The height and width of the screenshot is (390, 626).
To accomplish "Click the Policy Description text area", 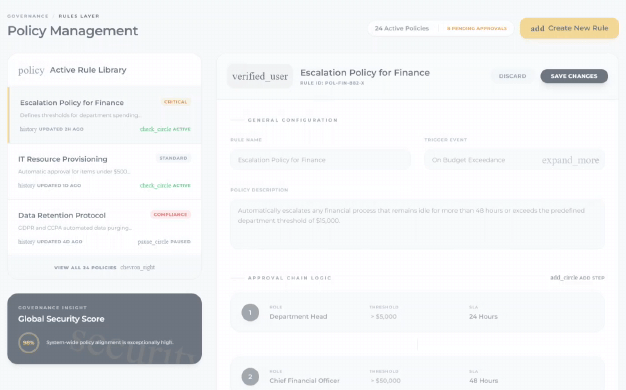I will pos(417,224).
